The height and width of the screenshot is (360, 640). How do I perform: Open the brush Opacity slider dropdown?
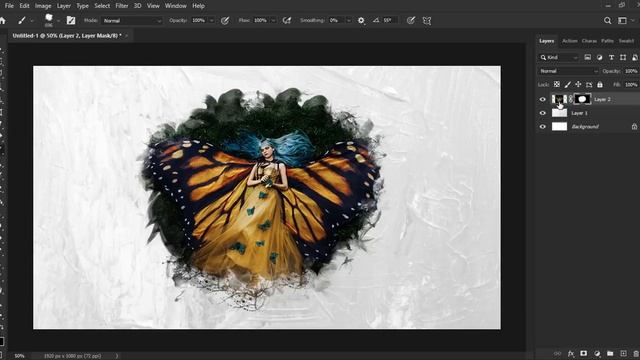[x=211, y=20]
